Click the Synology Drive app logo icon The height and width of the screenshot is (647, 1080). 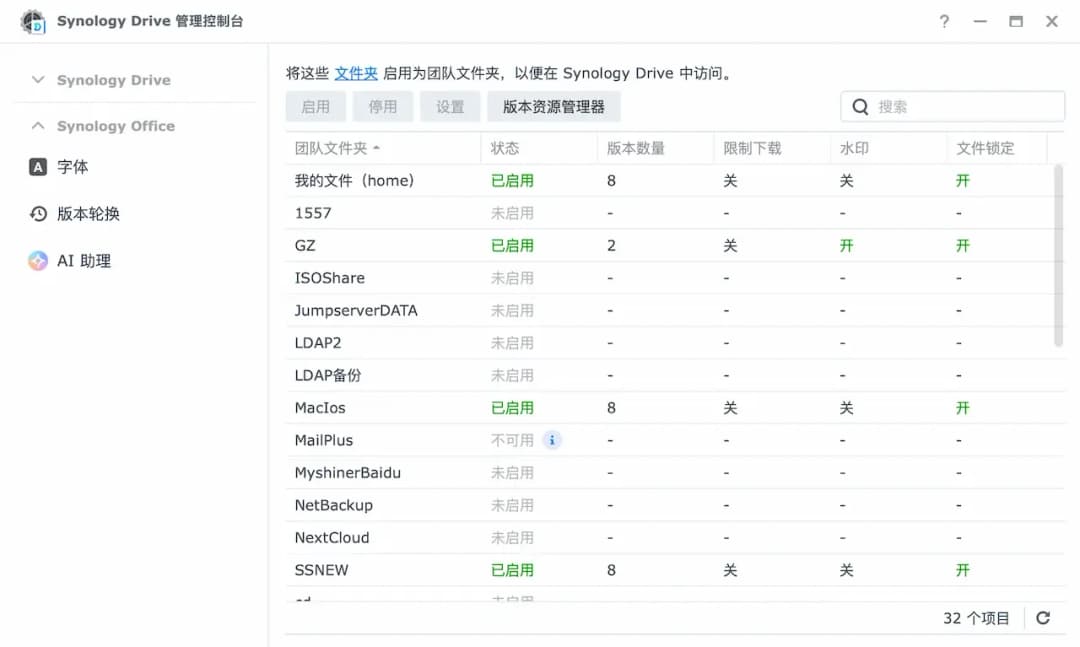(32, 21)
